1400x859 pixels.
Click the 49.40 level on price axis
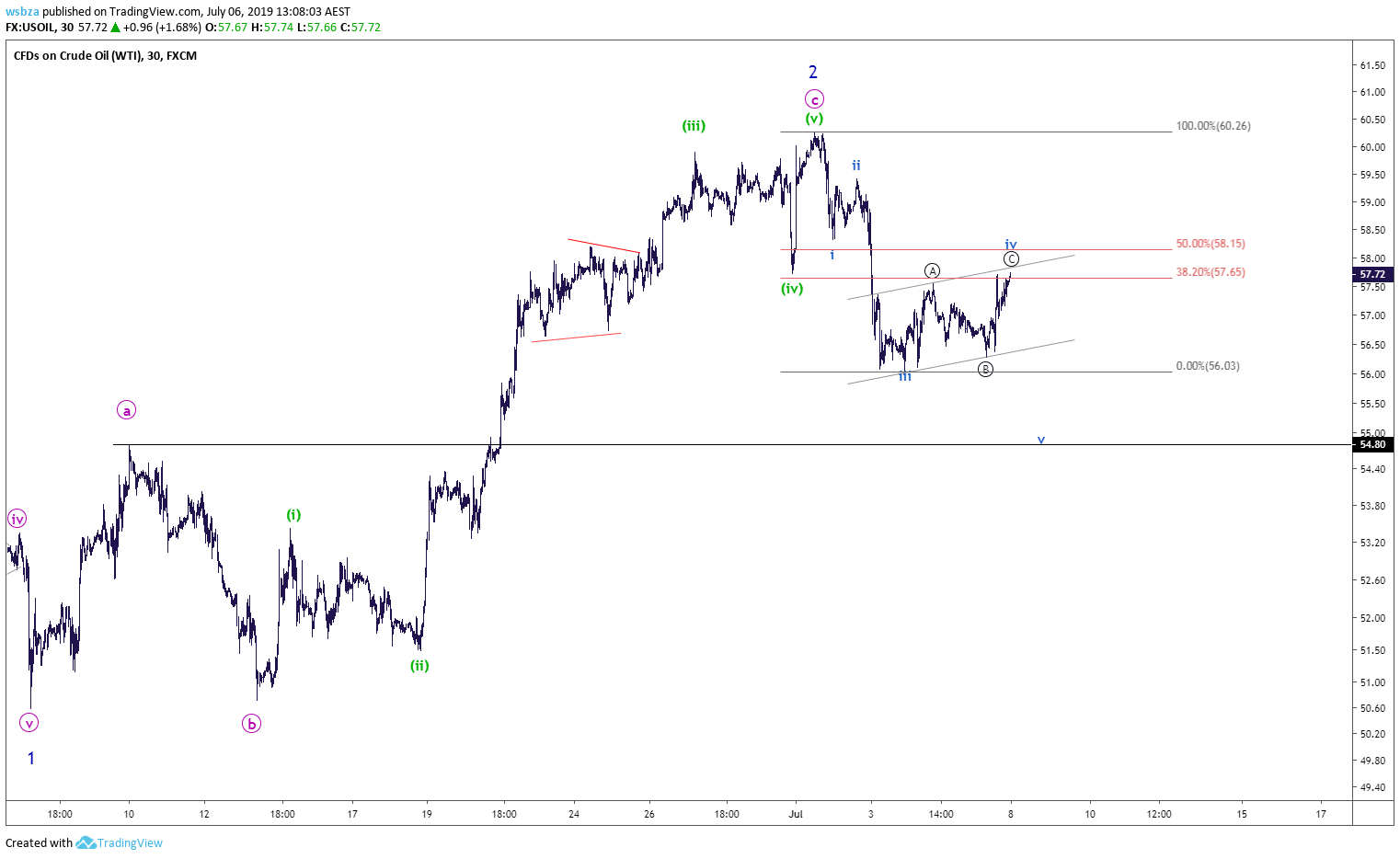1372,787
